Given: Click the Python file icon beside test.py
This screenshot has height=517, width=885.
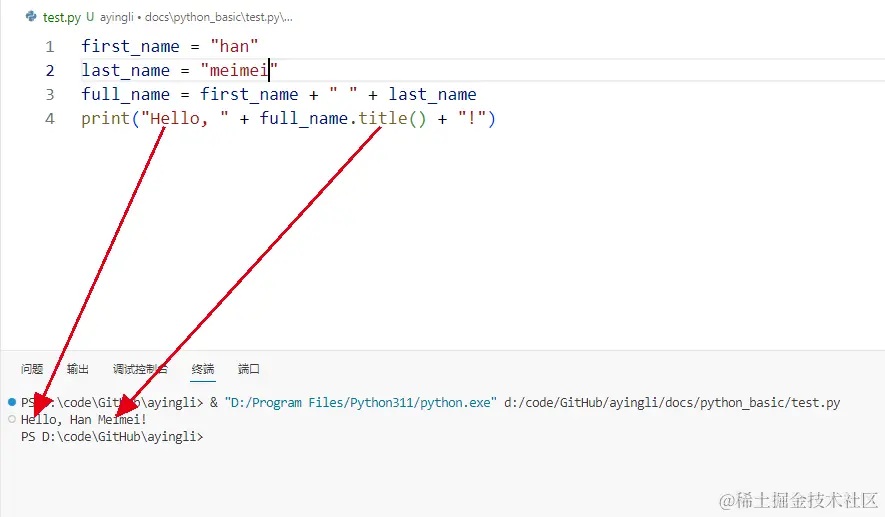Looking at the screenshot, I should [x=31, y=16].
